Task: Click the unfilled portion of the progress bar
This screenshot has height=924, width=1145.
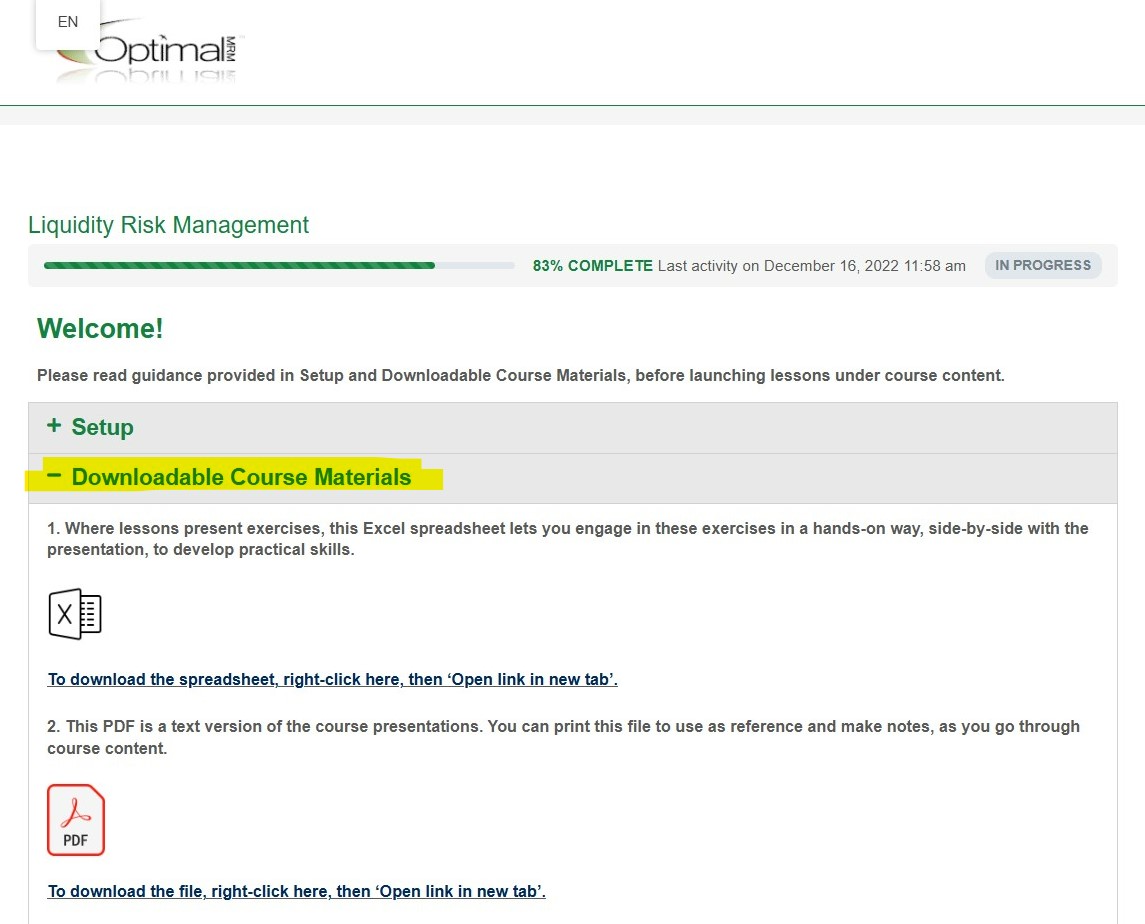Action: [475, 266]
